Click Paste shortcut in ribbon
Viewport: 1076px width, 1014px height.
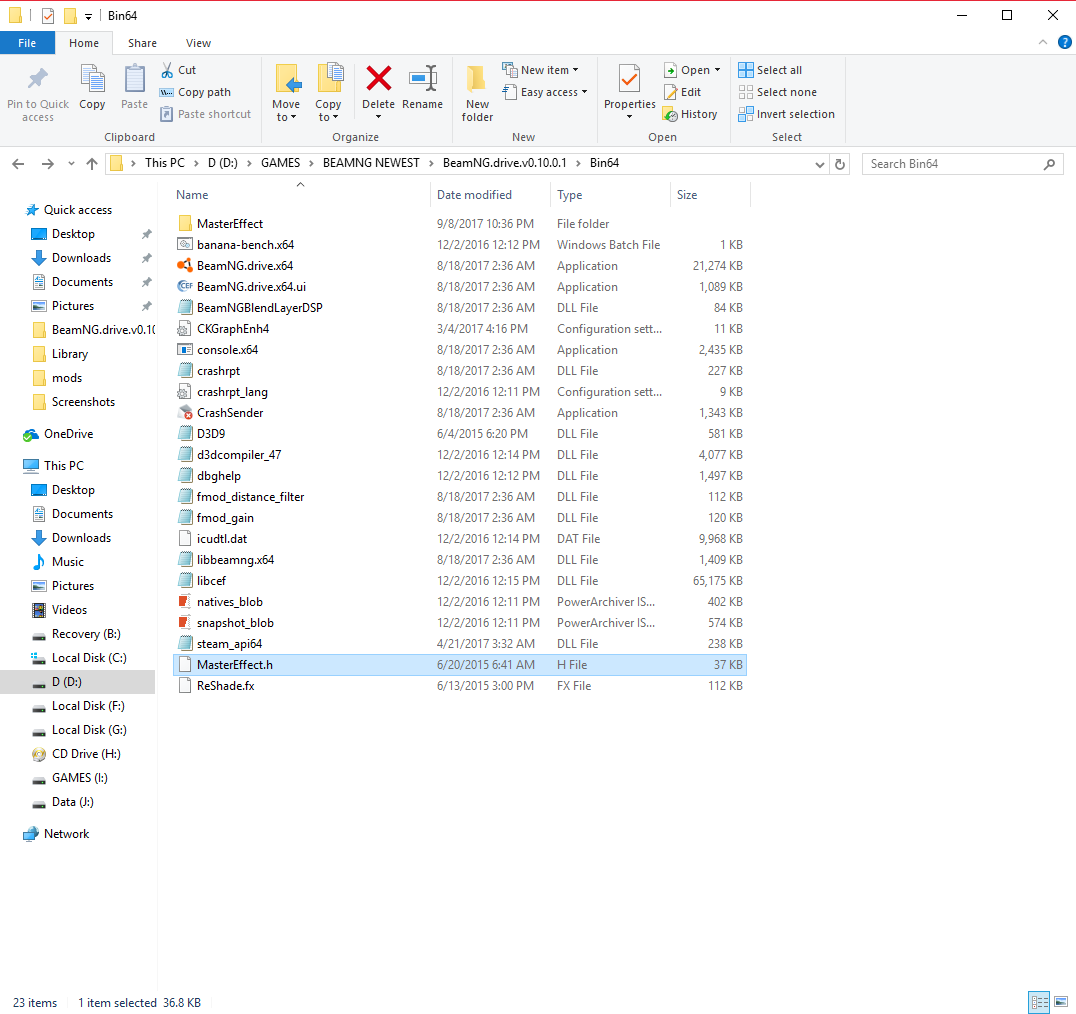(x=205, y=114)
